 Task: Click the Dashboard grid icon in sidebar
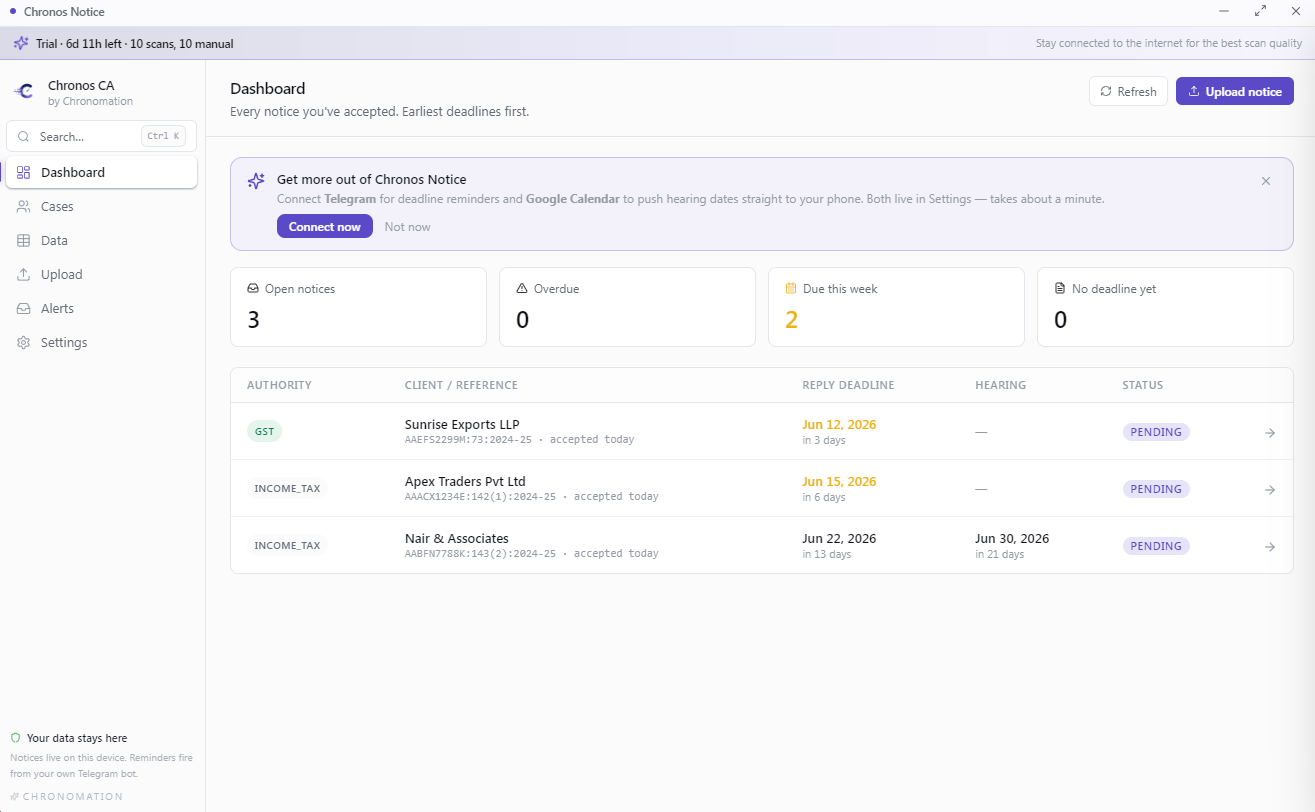(x=23, y=172)
